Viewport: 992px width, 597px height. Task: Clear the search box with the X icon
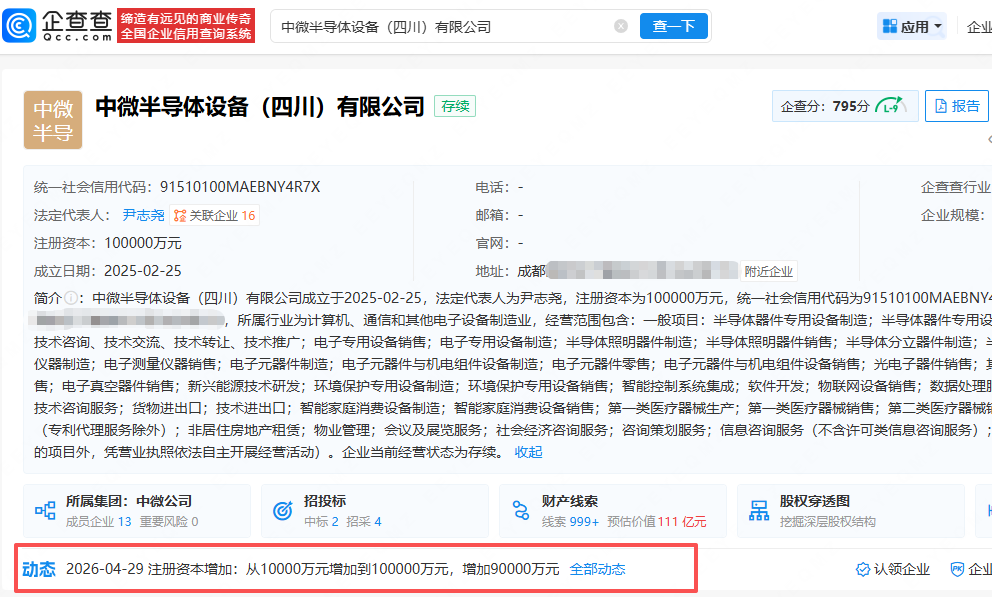tap(621, 26)
